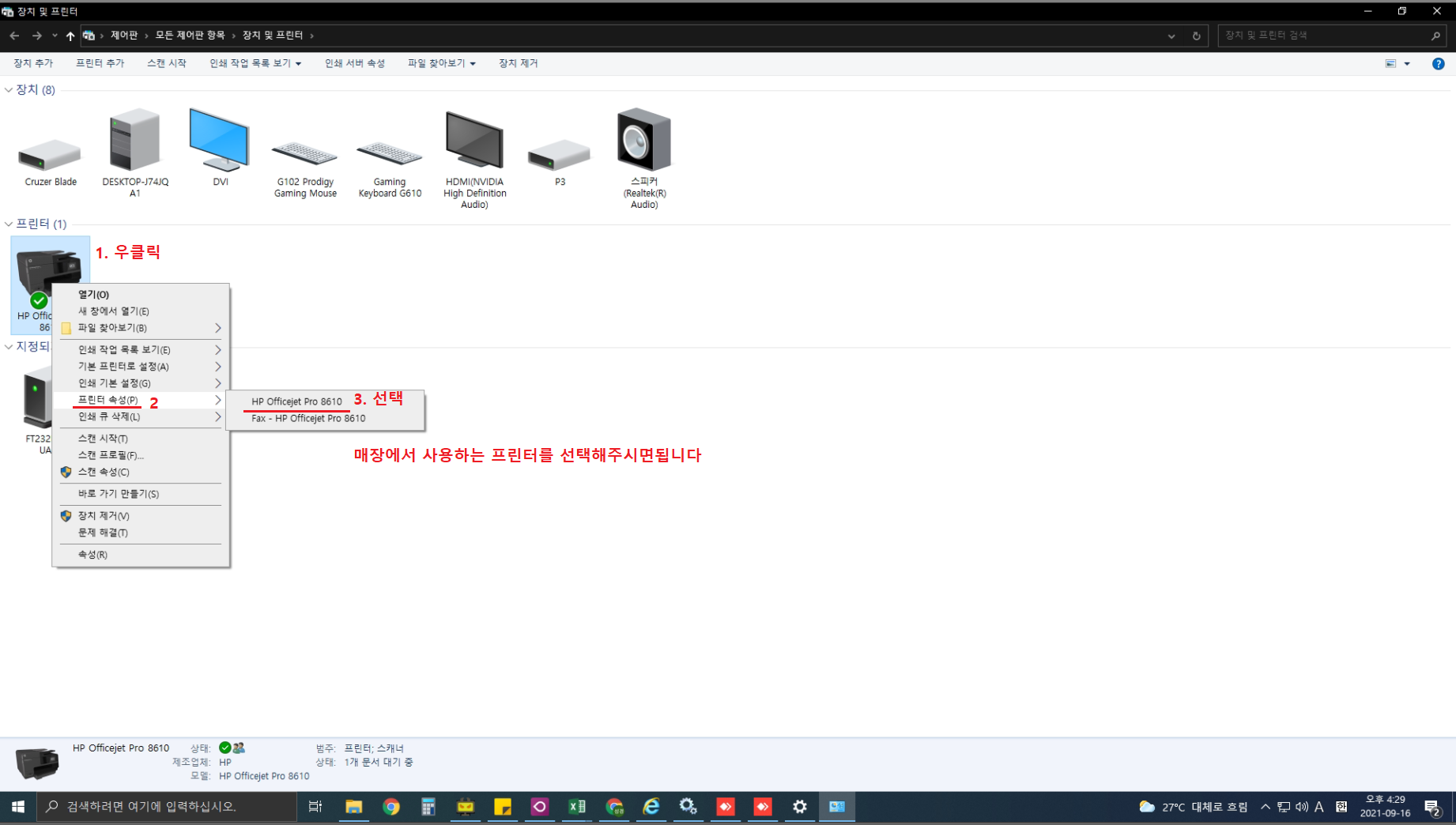Open 파일 찾아보기(B) submenu in the context menu
1456x825 pixels.
[141, 328]
